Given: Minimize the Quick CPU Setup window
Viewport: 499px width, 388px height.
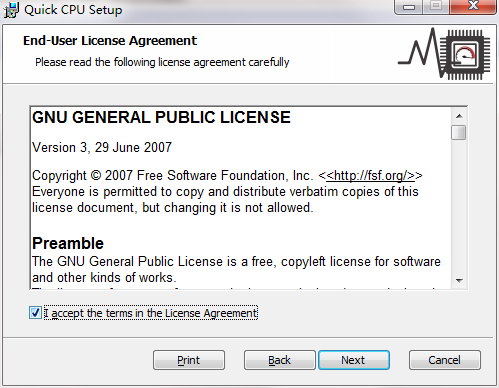Looking at the screenshot, I should (x=409, y=7).
